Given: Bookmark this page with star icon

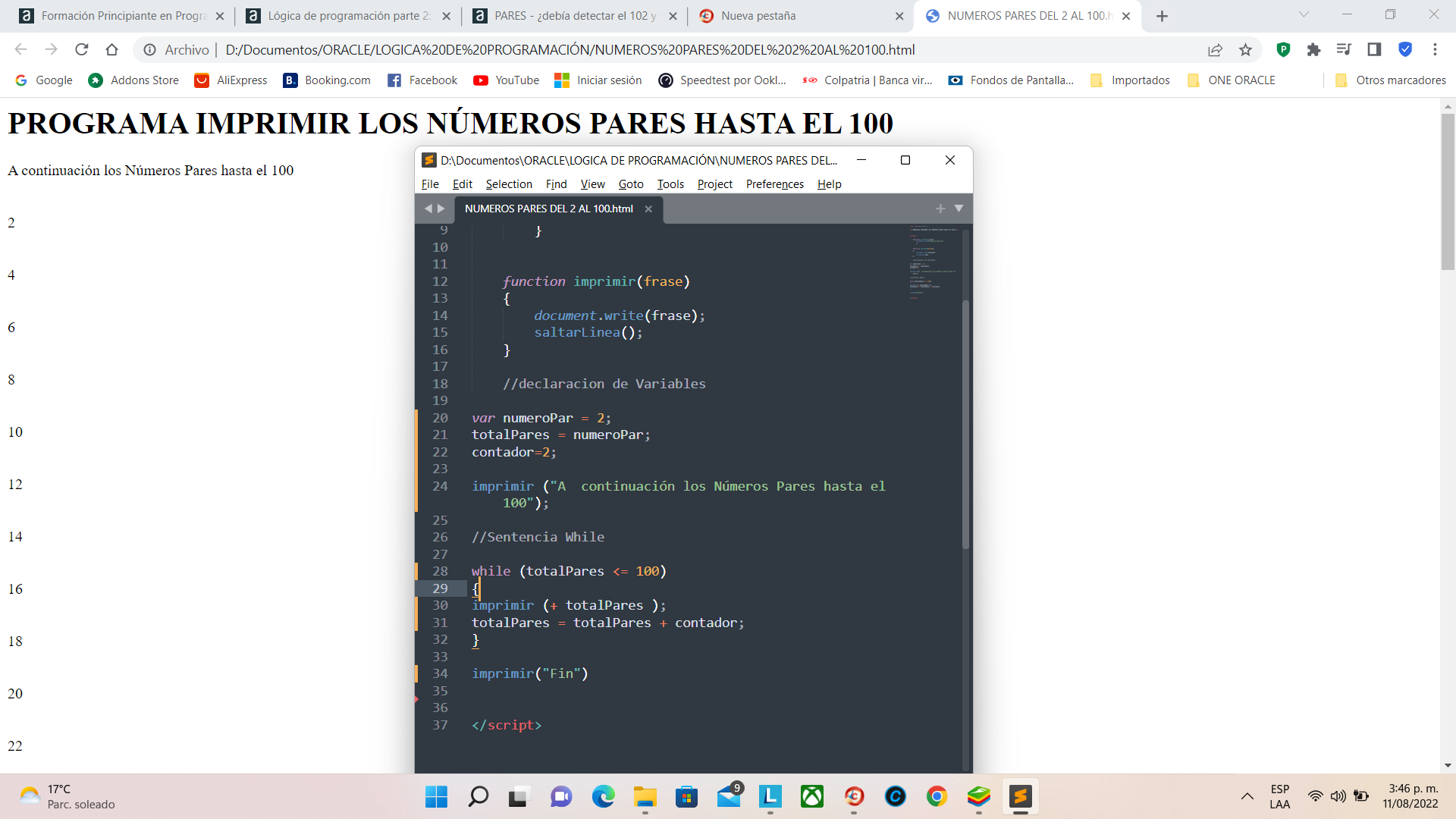Looking at the screenshot, I should click(x=1245, y=49).
